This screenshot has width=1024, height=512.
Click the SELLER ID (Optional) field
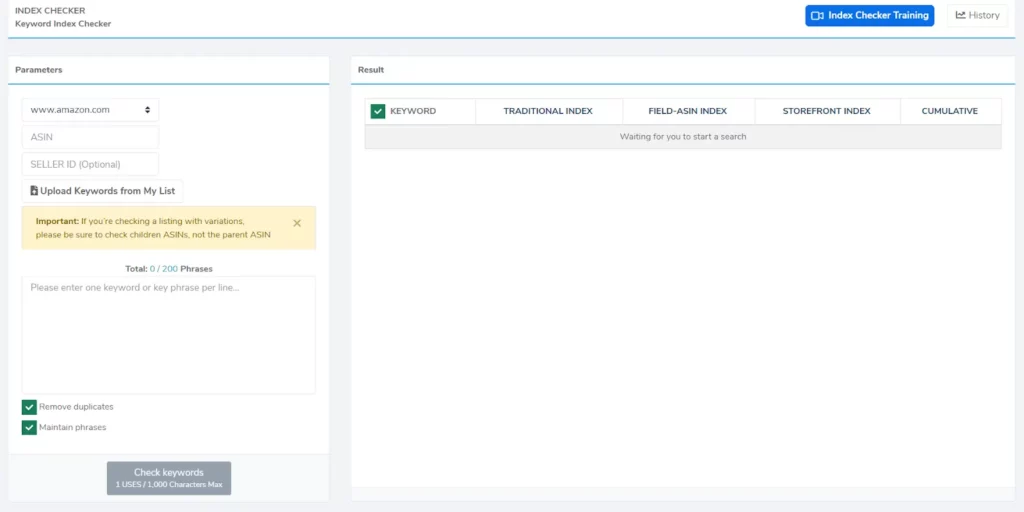[90, 164]
